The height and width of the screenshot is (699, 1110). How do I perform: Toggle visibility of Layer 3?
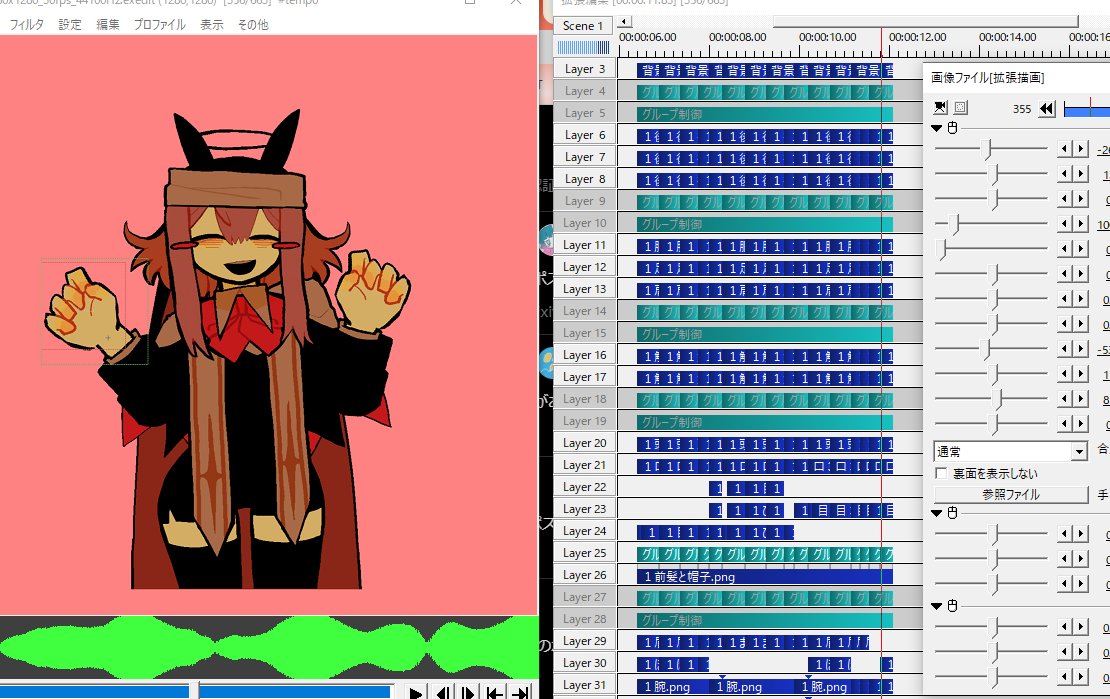[585, 69]
